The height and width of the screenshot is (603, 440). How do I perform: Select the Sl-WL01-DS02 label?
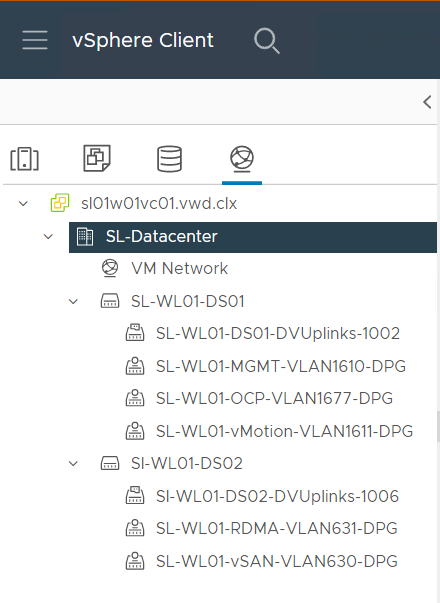187,463
